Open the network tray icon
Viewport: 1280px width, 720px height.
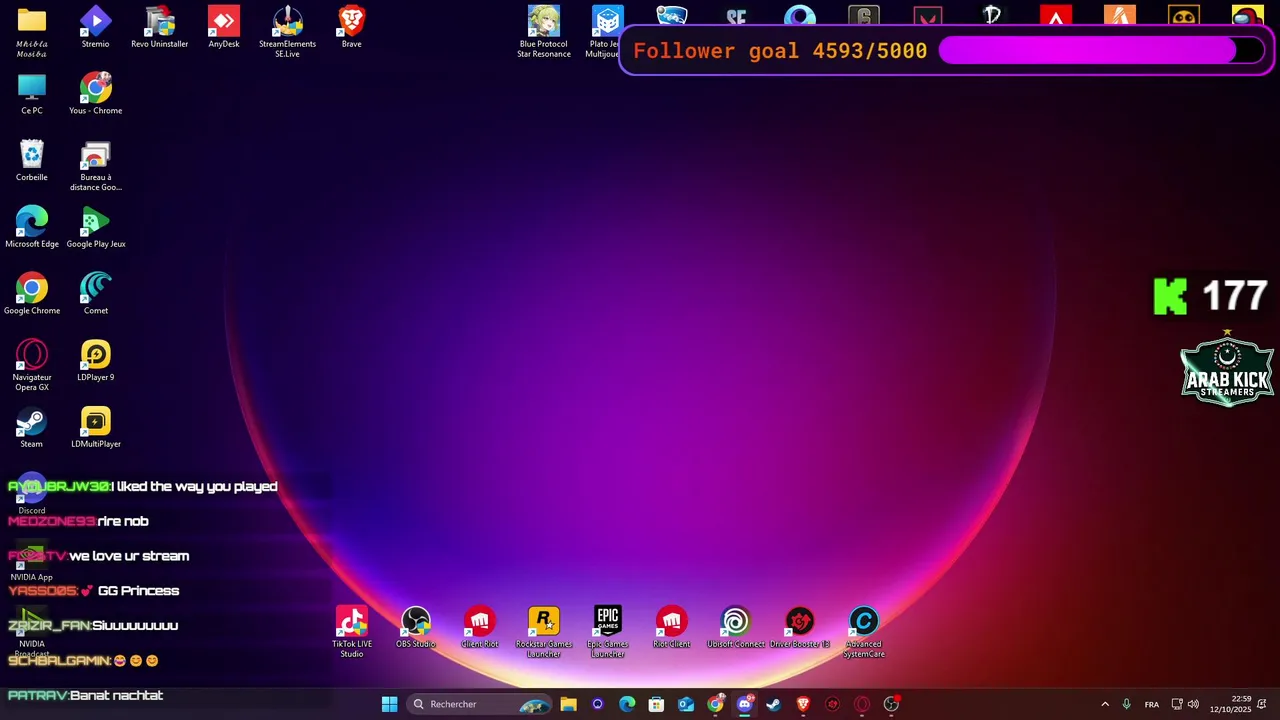point(1177,704)
